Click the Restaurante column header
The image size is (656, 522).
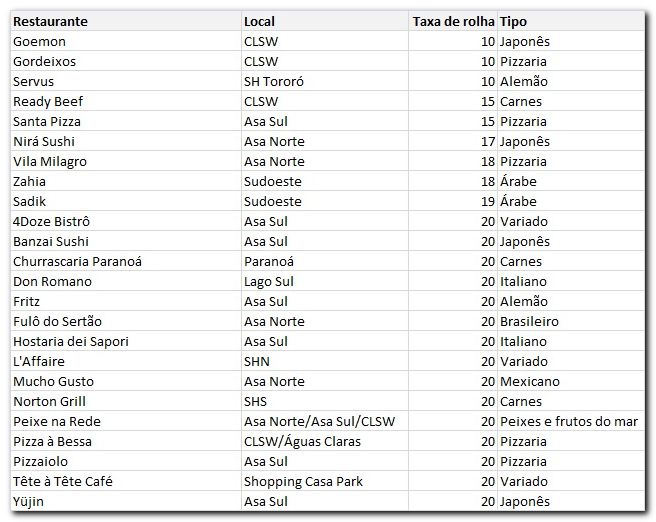(50, 21)
